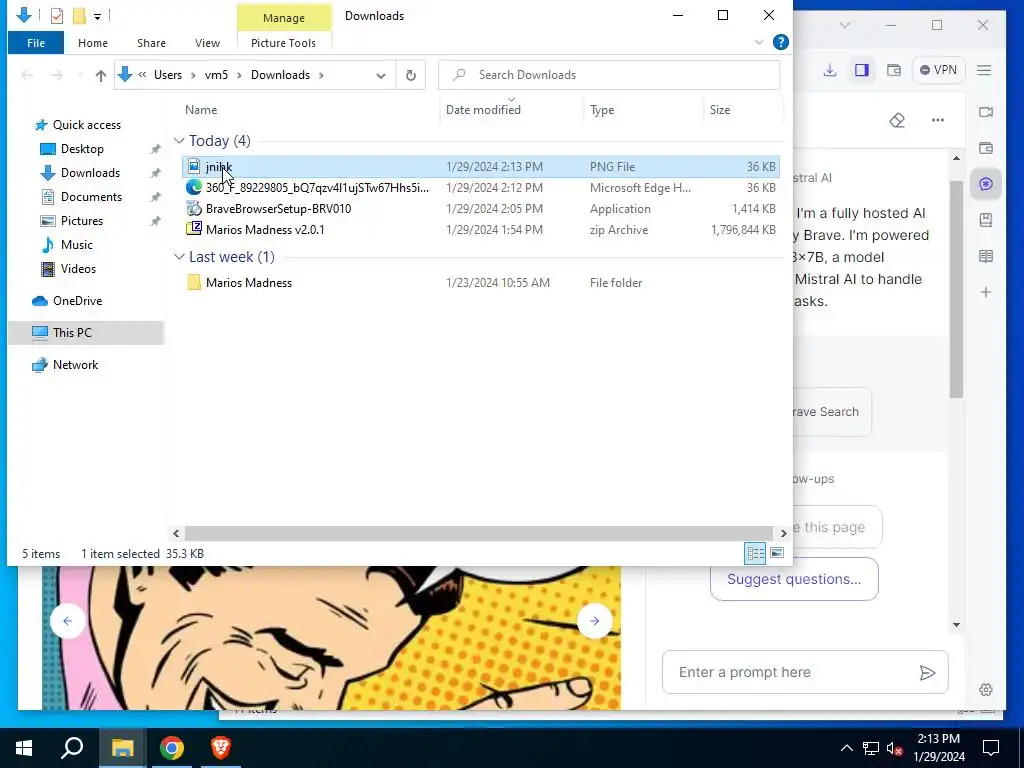Click the Properties checkmark quick-access icon
This screenshot has width=1024, height=768.
coord(57,16)
